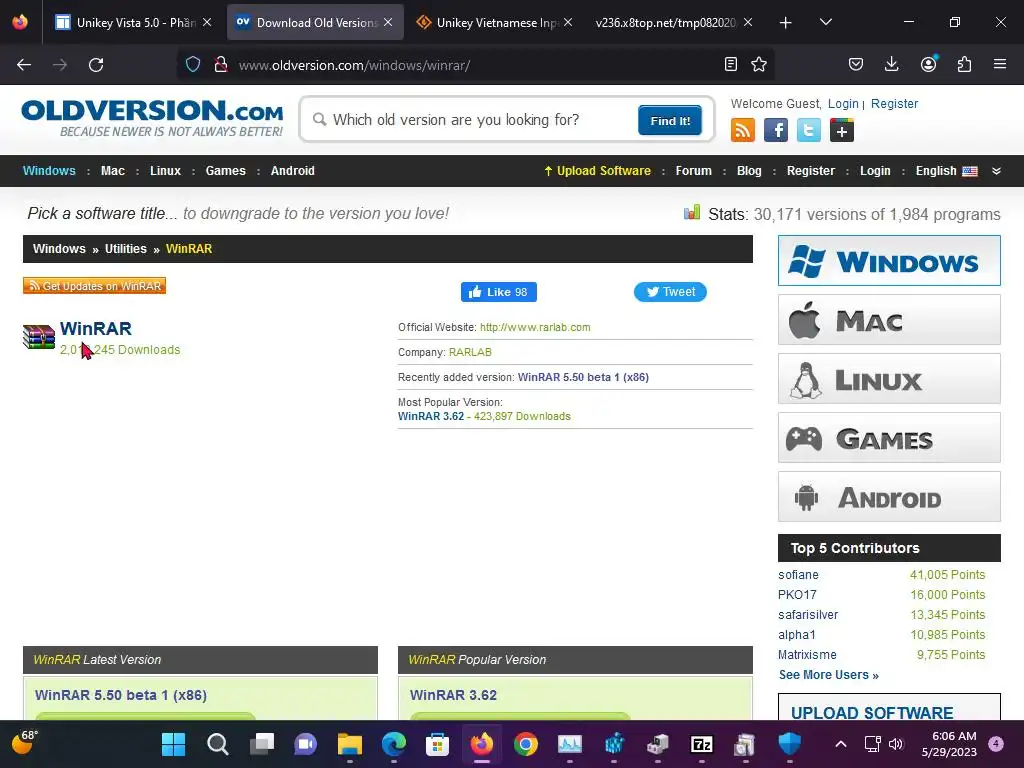Open the Pocket save icon
Screen dimensions: 1024x768
coord(856,64)
